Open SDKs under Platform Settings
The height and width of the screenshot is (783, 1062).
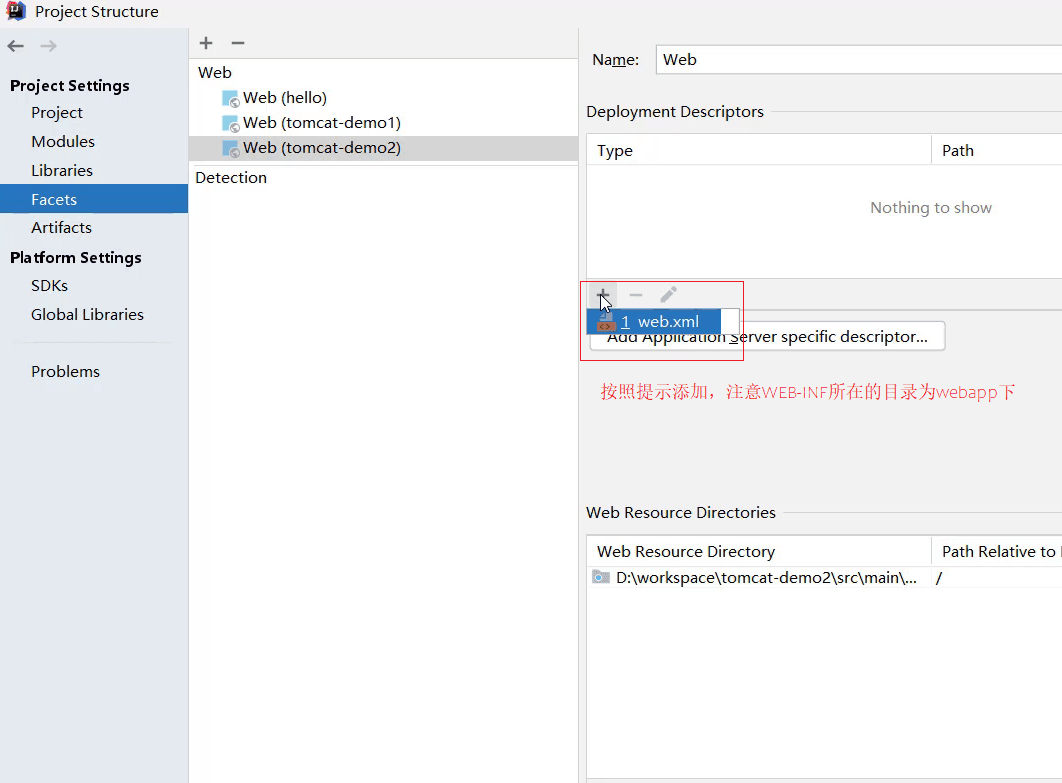(x=49, y=286)
